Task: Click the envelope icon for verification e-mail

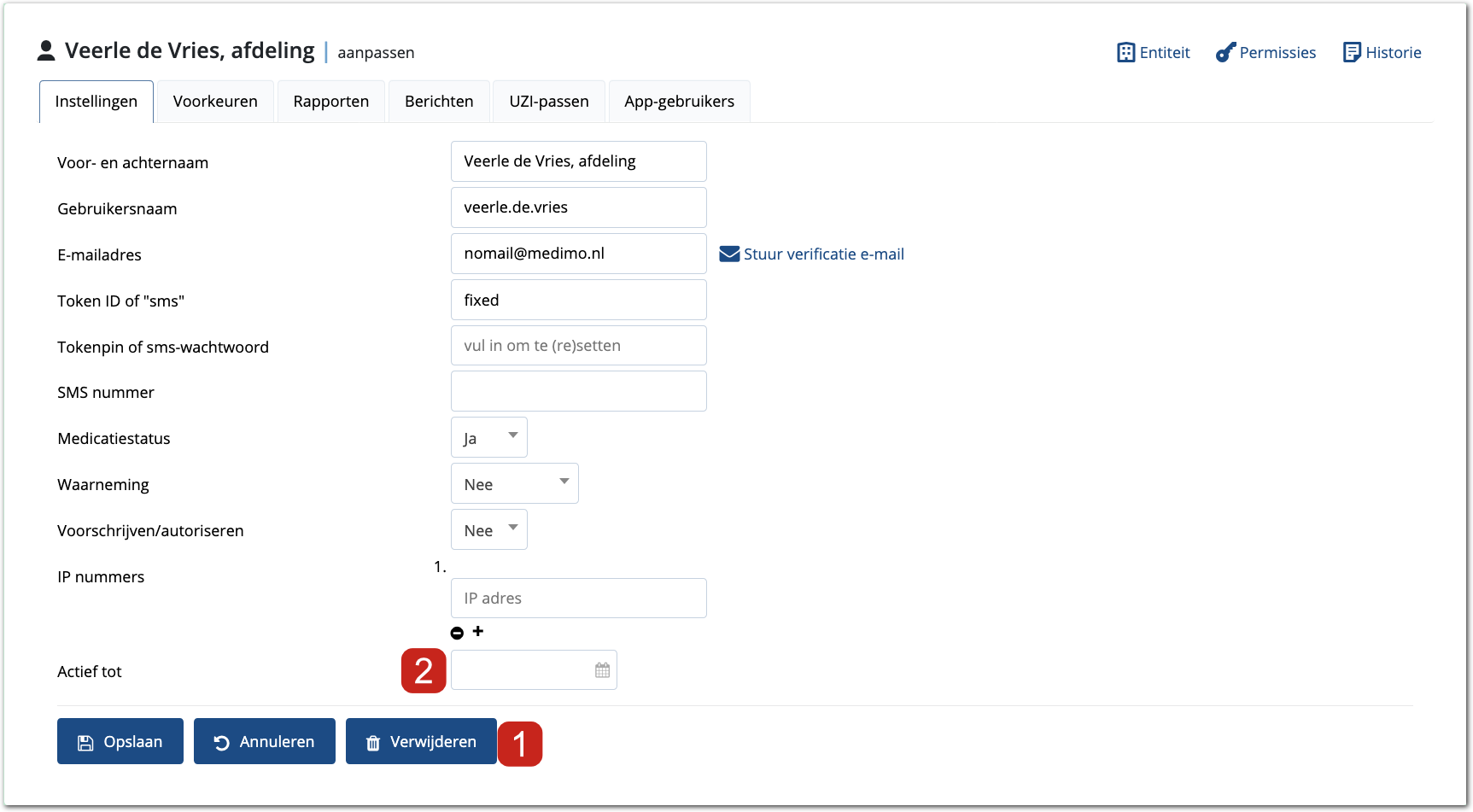Action: (729, 254)
